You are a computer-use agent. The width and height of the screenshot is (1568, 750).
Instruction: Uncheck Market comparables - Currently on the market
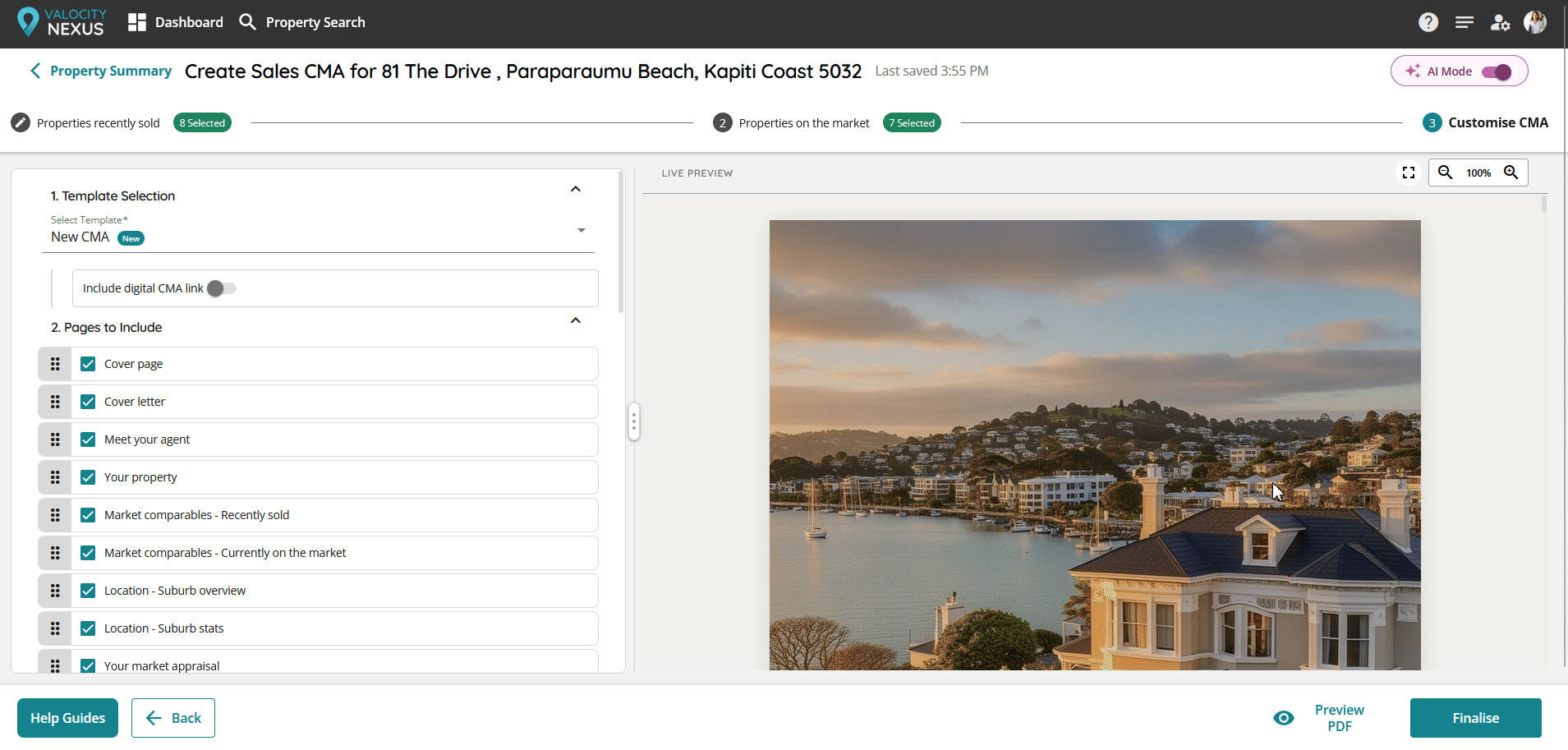[88, 553]
